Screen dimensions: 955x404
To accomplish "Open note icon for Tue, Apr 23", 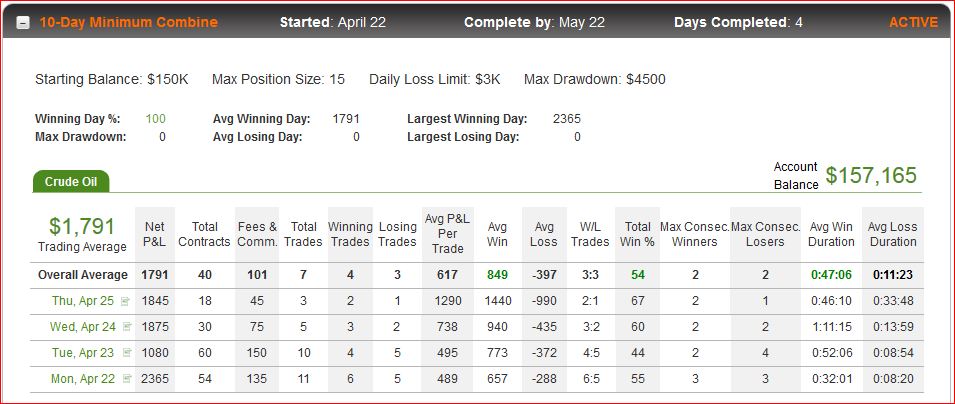I will pyautogui.click(x=127, y=352).
